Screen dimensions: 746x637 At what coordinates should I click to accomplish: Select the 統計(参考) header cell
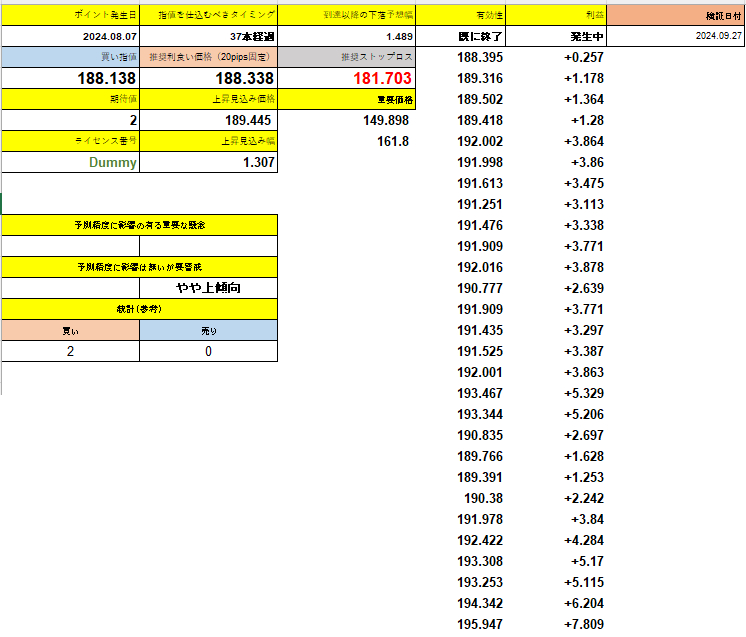tap(139, 310)
